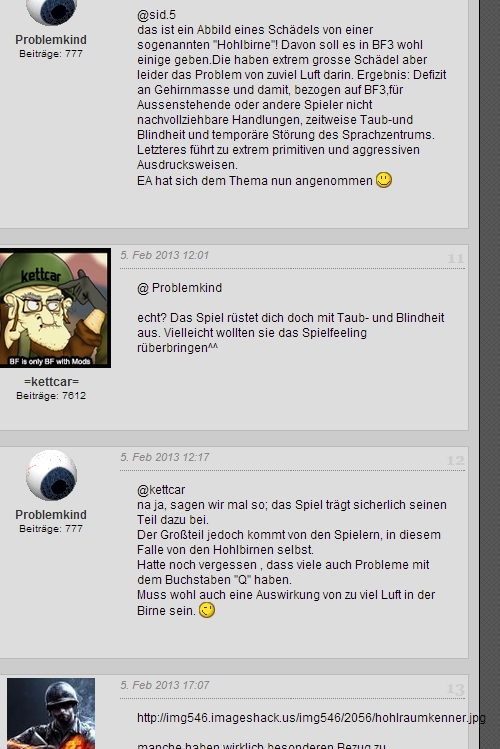The width and height of the screenshot is (500, 749).
Task: Open post number 13 permalink
Action: click(x=456, y=689)
